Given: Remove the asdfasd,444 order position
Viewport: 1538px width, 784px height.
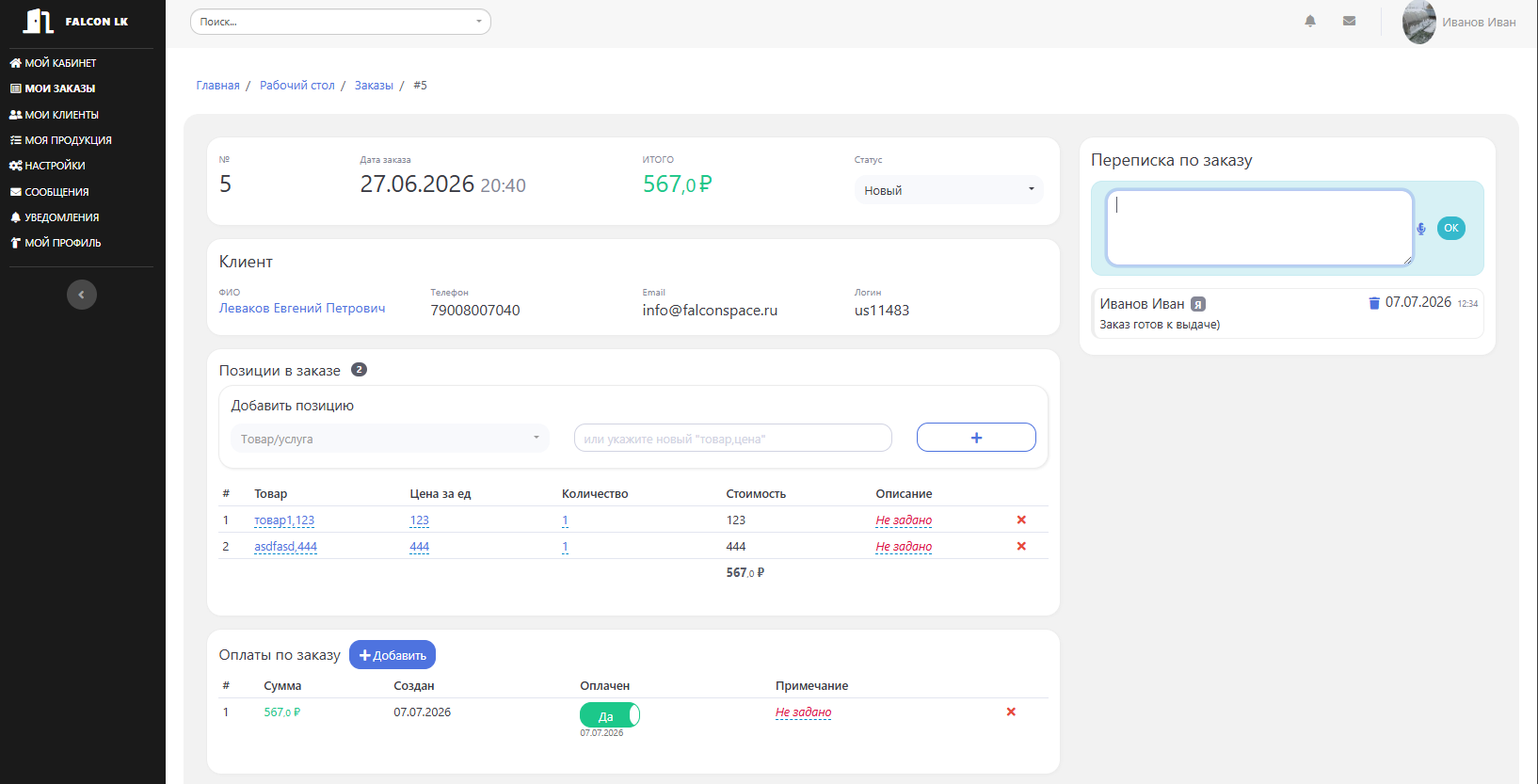Looking at the screenshot, I should click(x=1021, y=546).
